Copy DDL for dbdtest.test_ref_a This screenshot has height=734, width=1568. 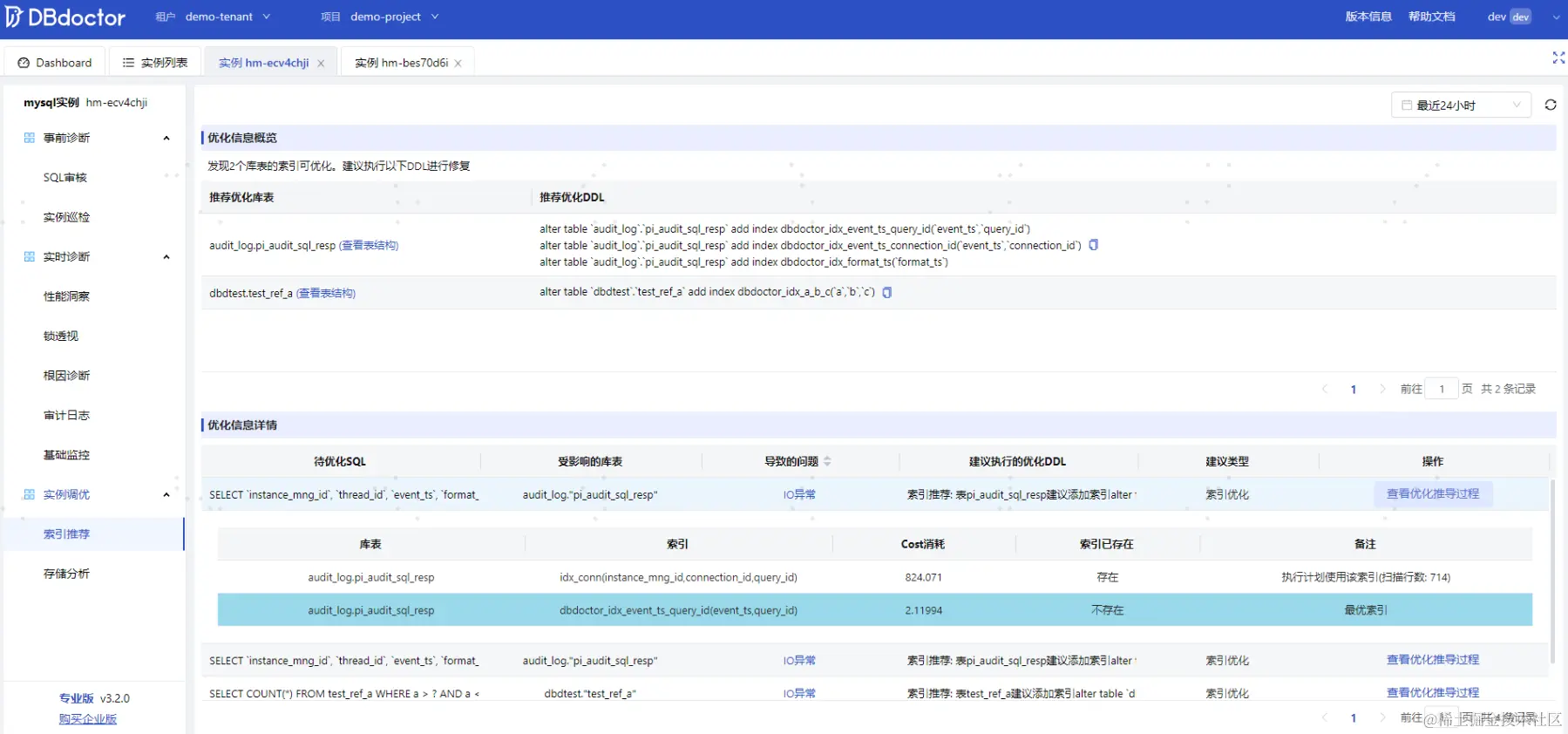(x=887, y=292)
